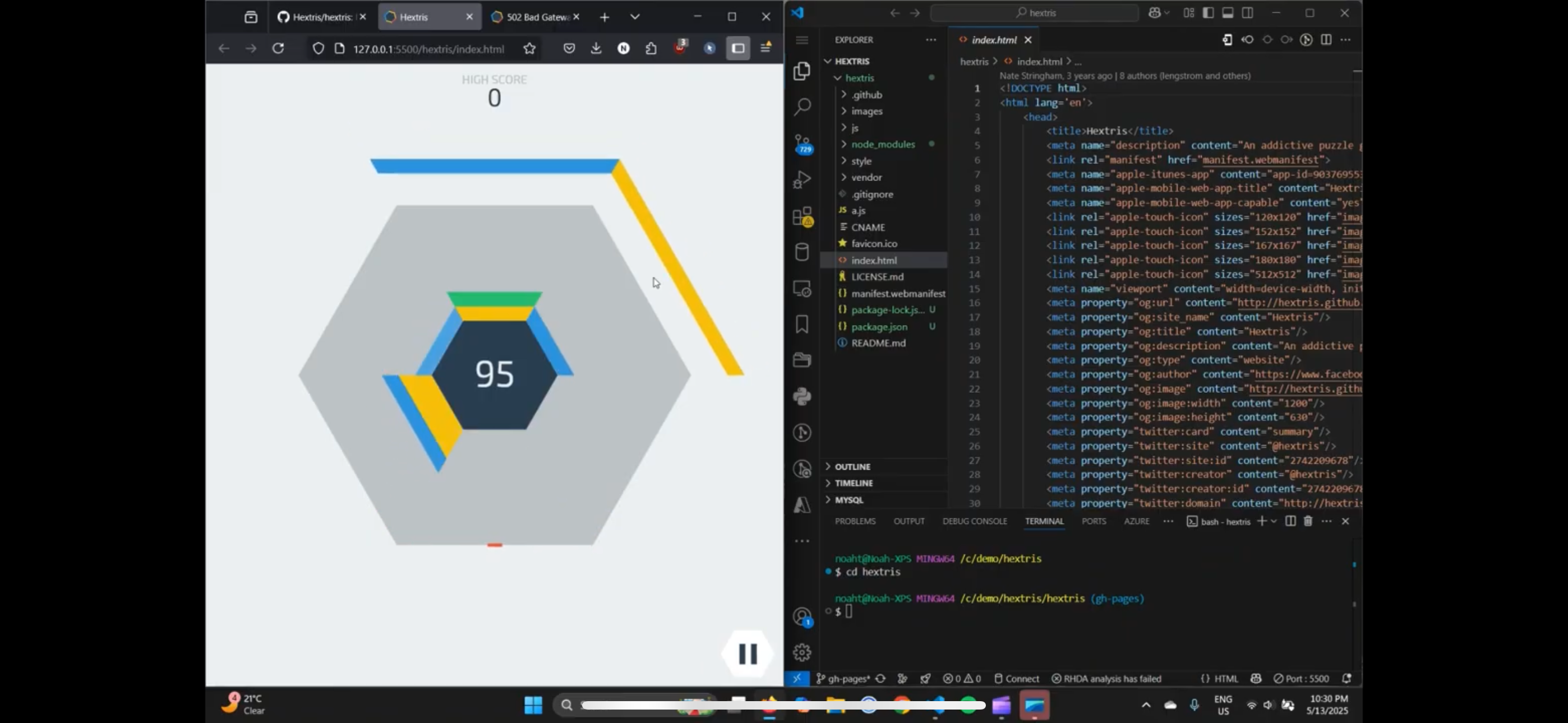Open the README.md file
Screen dimensions: 1568x723
pos(878,343)
